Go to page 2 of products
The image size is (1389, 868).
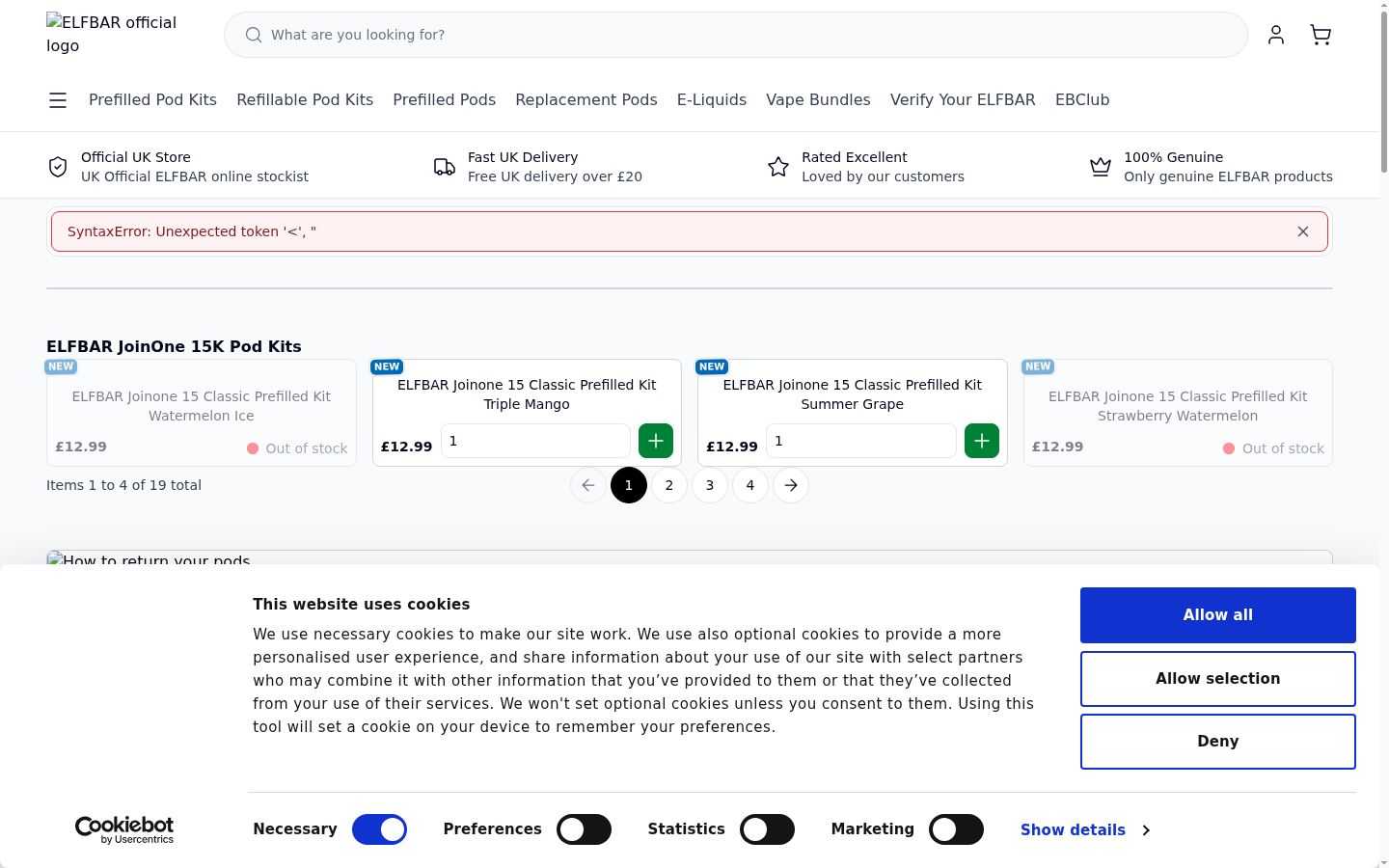(x=669, y=485)
